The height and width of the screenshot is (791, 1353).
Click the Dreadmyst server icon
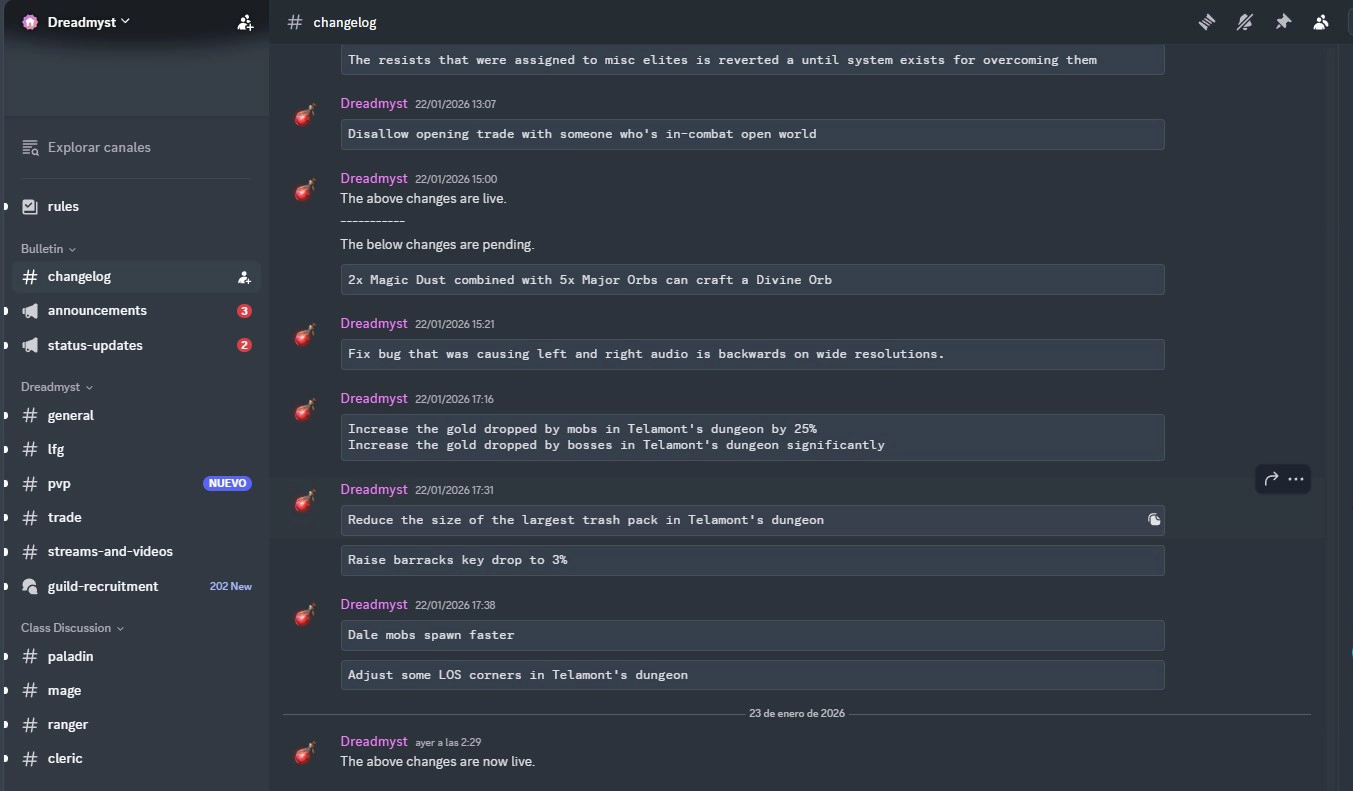29,21
